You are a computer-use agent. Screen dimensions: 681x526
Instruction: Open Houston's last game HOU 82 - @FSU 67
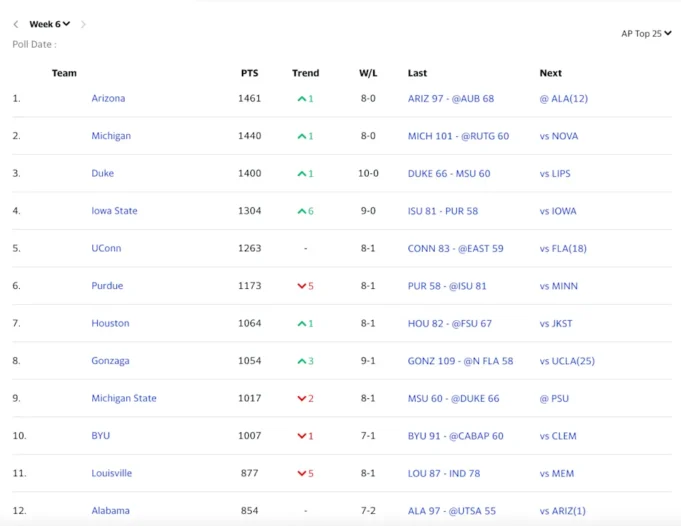(x=450, y=323)
